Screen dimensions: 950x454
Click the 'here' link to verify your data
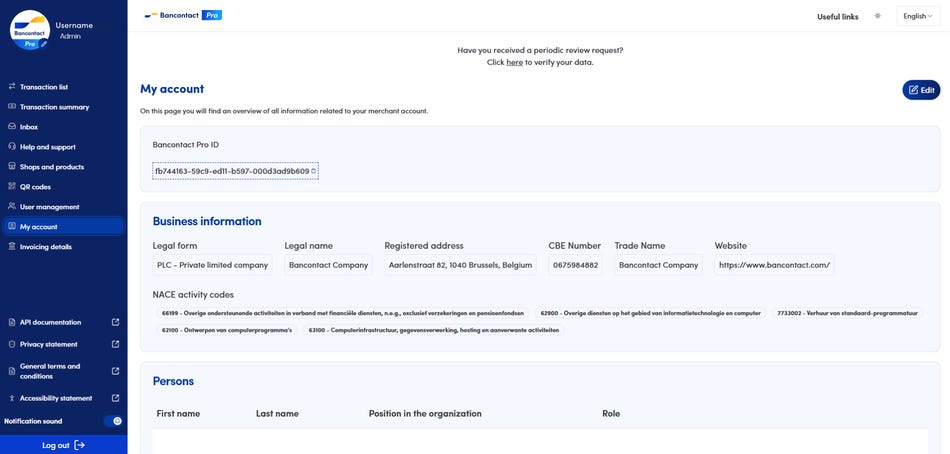(514, 62)
